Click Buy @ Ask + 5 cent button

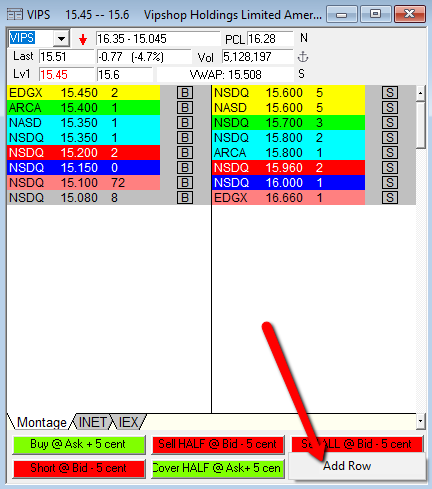[x=79, y=444]
